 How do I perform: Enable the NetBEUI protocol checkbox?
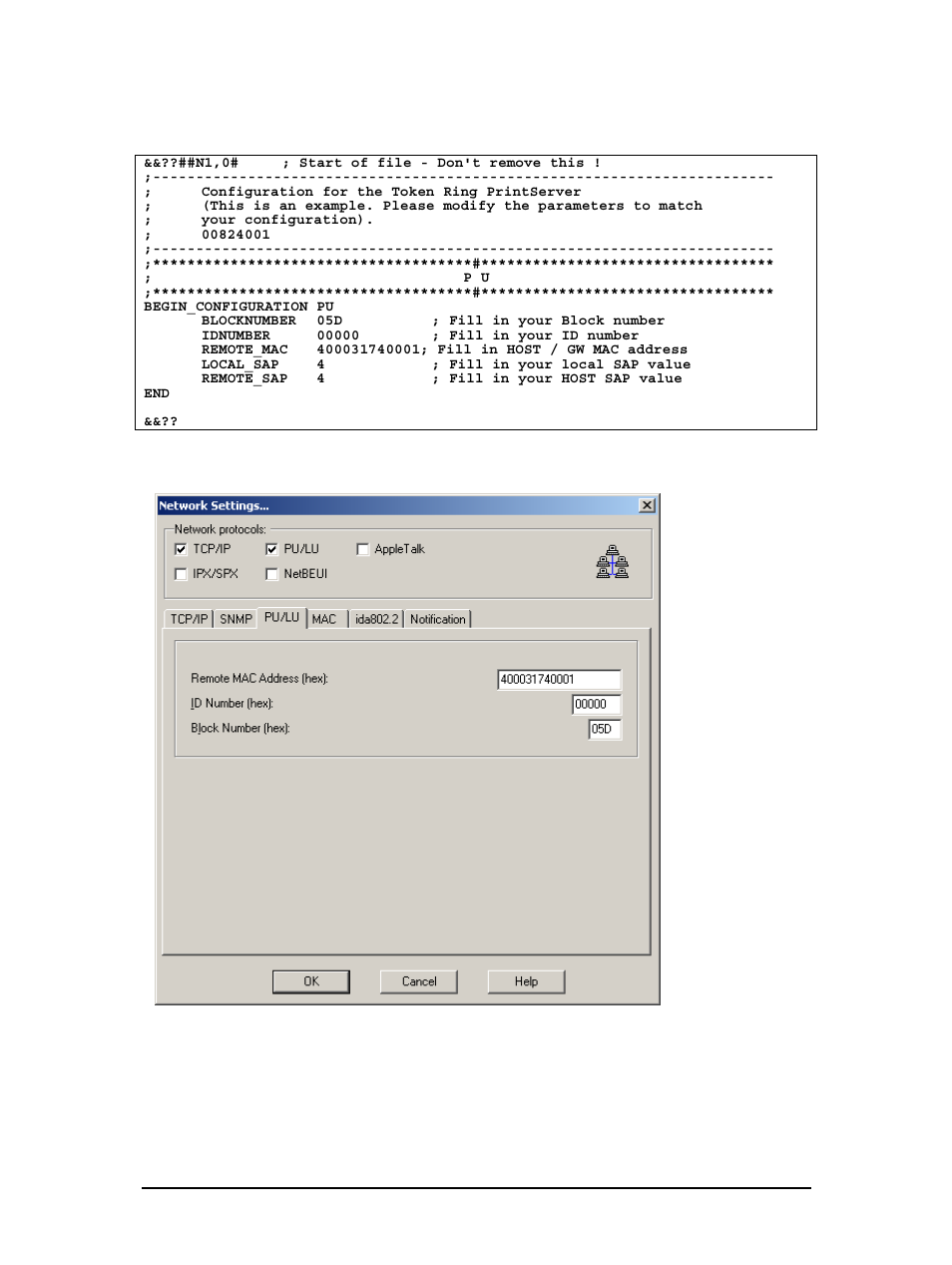271,574
